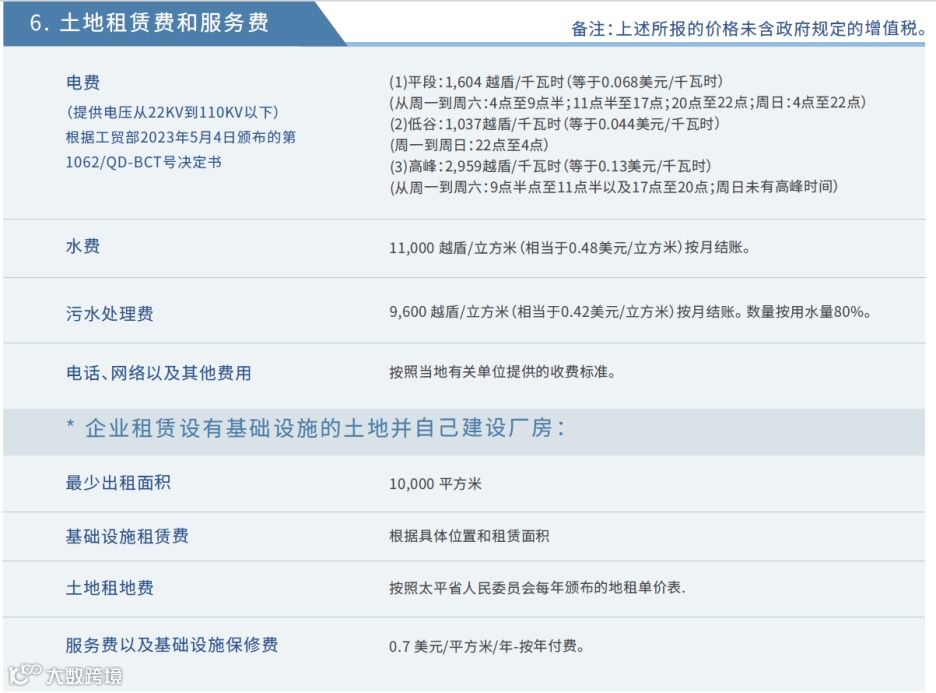Click the value '9,600 越盾/立方米' for wastewater fee

click(x=630, y=312)
